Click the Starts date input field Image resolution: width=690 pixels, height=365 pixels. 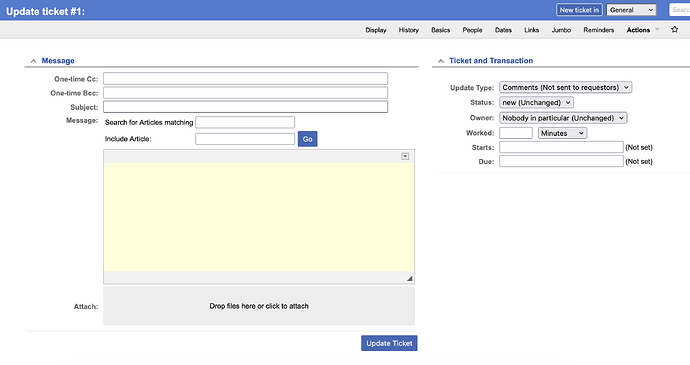(561, 147)
